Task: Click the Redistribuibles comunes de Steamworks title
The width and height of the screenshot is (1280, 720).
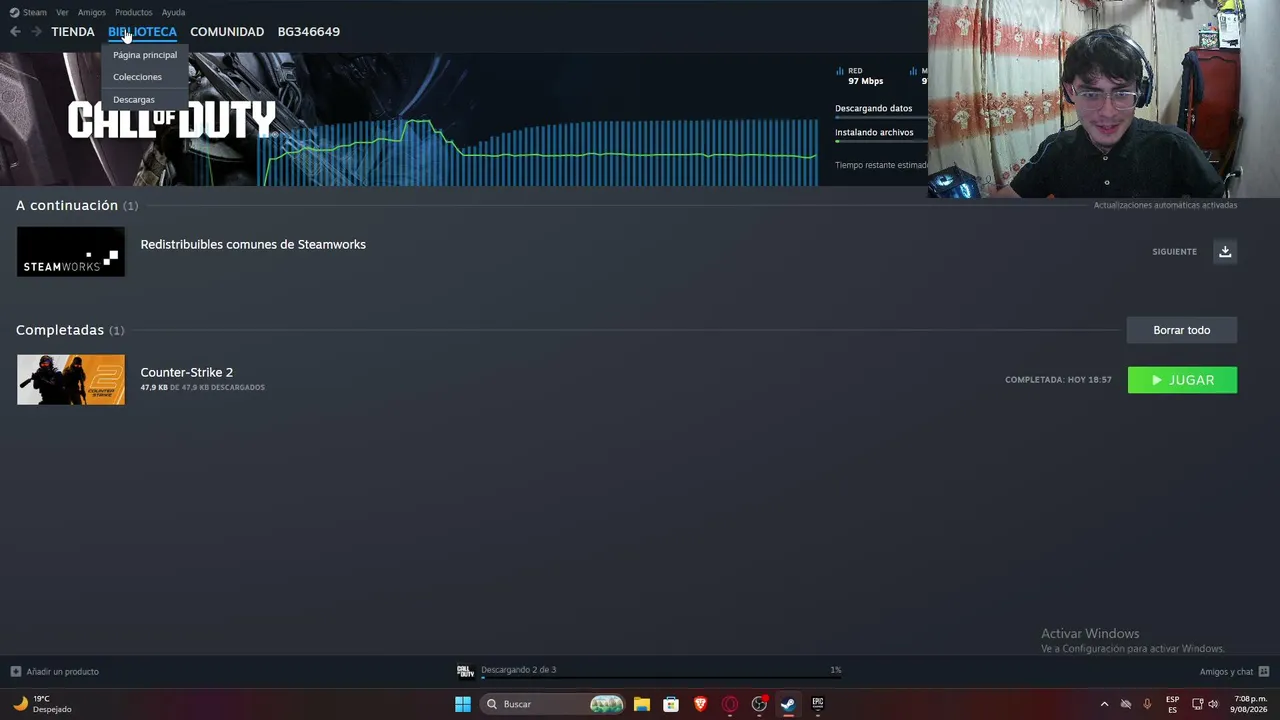Action: coord(253,244)
